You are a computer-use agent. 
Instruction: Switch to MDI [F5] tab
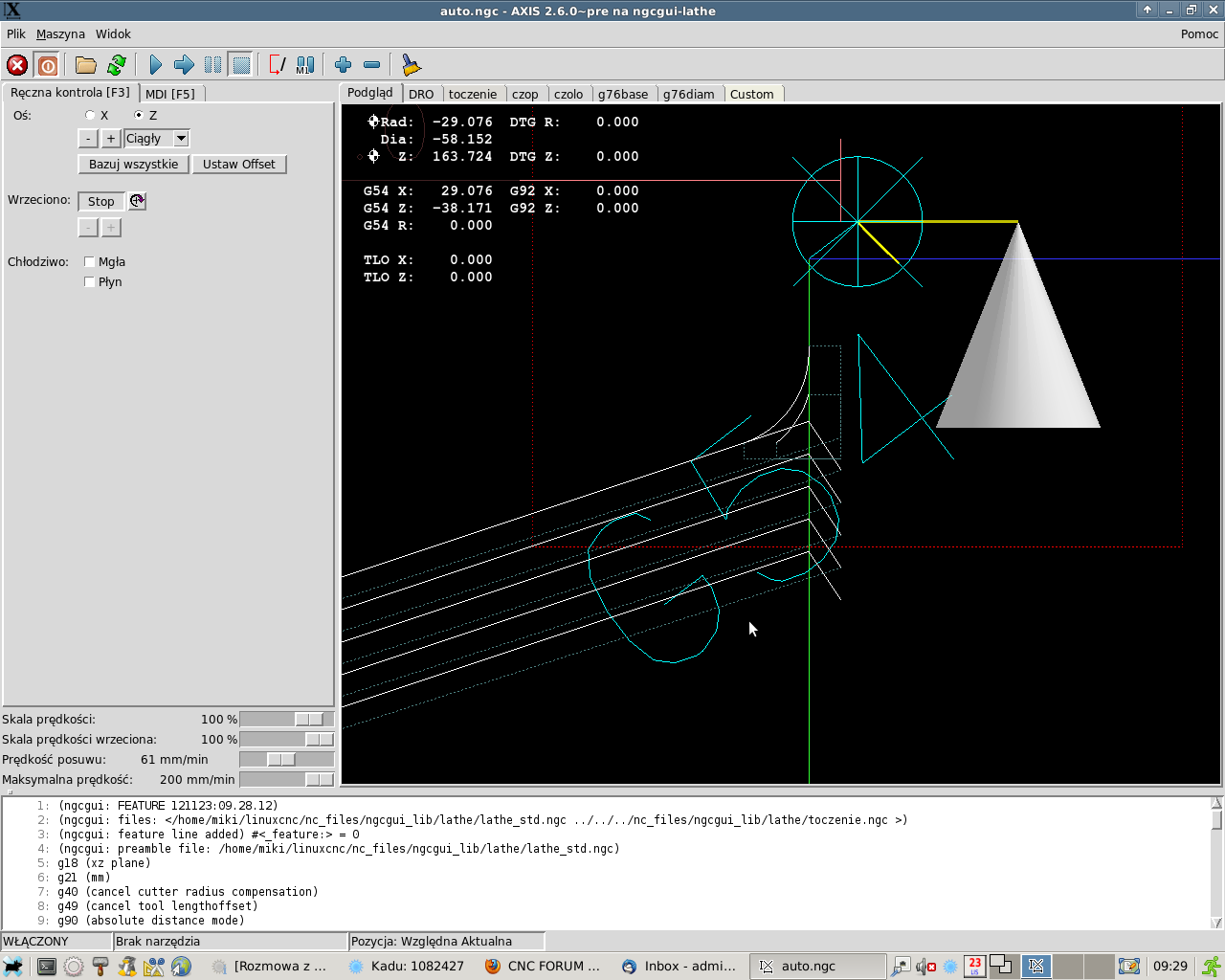[170, 94]
